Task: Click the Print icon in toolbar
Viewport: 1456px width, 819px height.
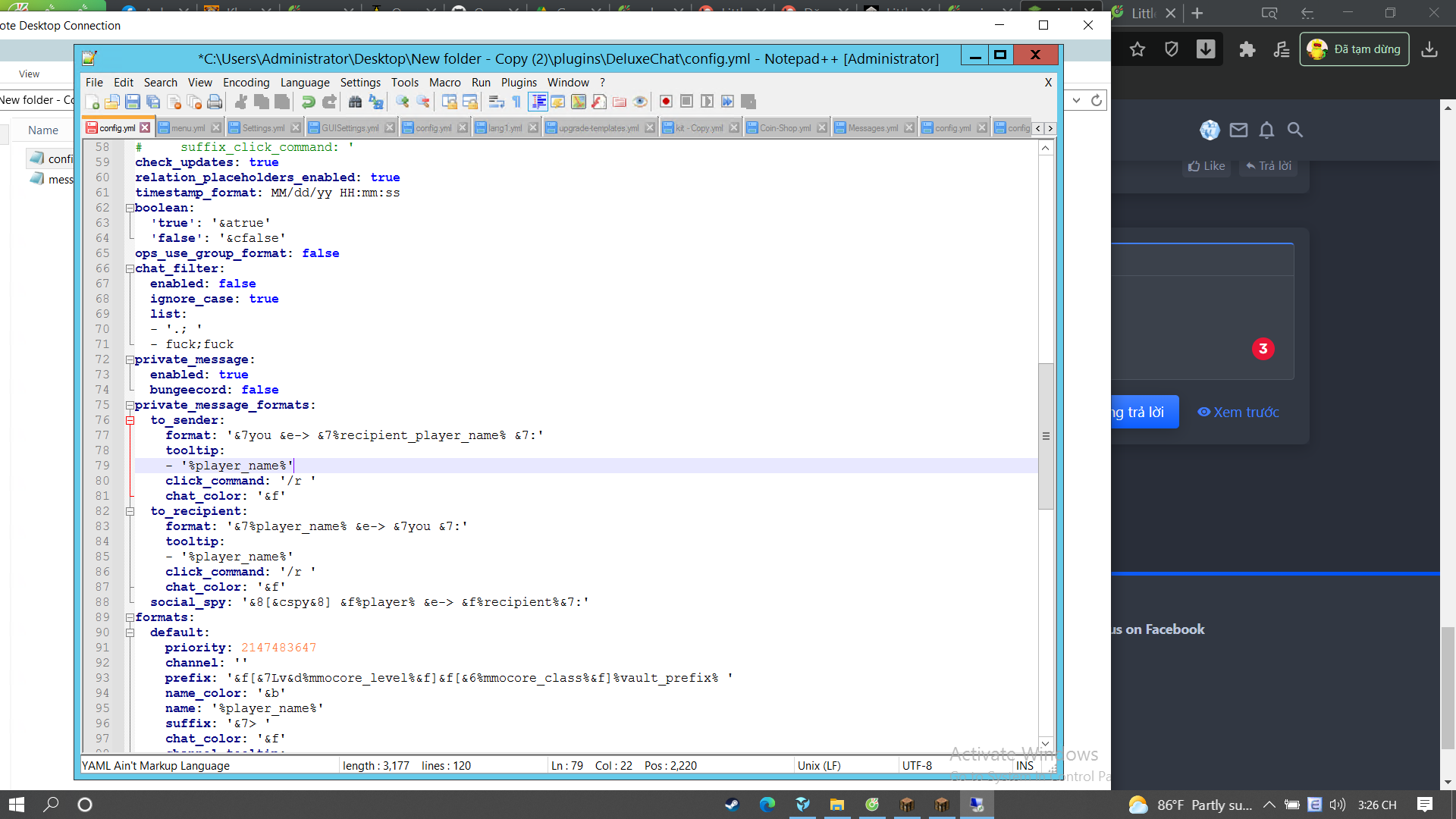Action: click(215, 102)
